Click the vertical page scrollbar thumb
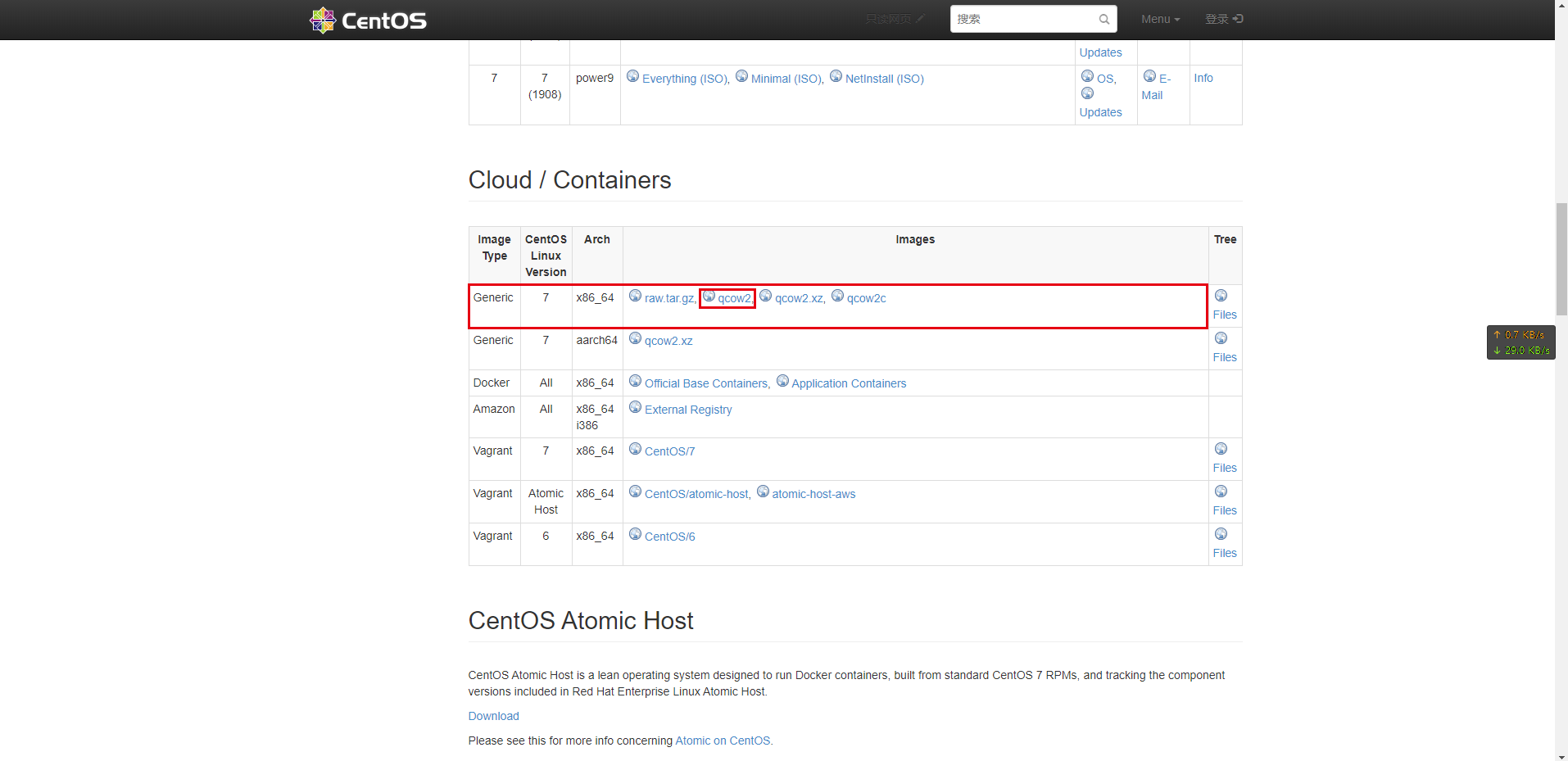Screen dimensions: 1568x761 [x=1561, y=258]
